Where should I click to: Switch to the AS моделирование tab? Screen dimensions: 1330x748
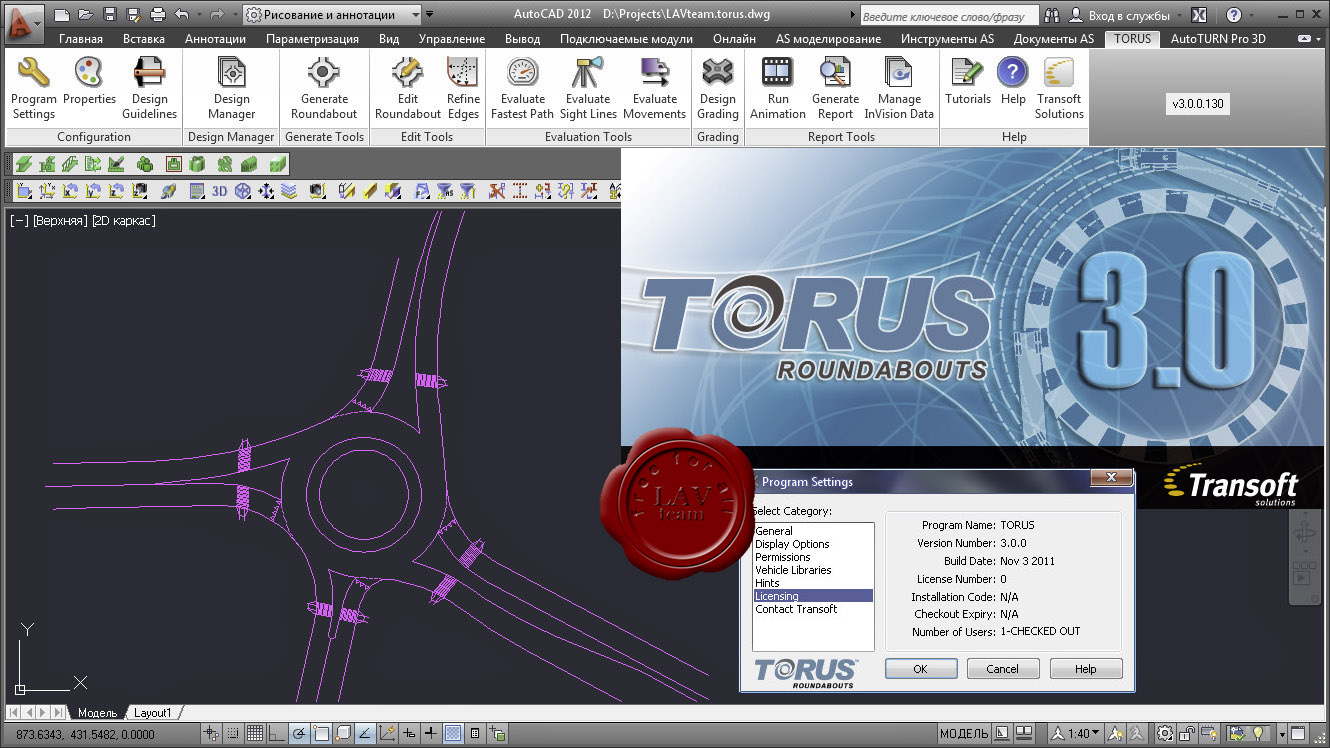pos(828,39)
